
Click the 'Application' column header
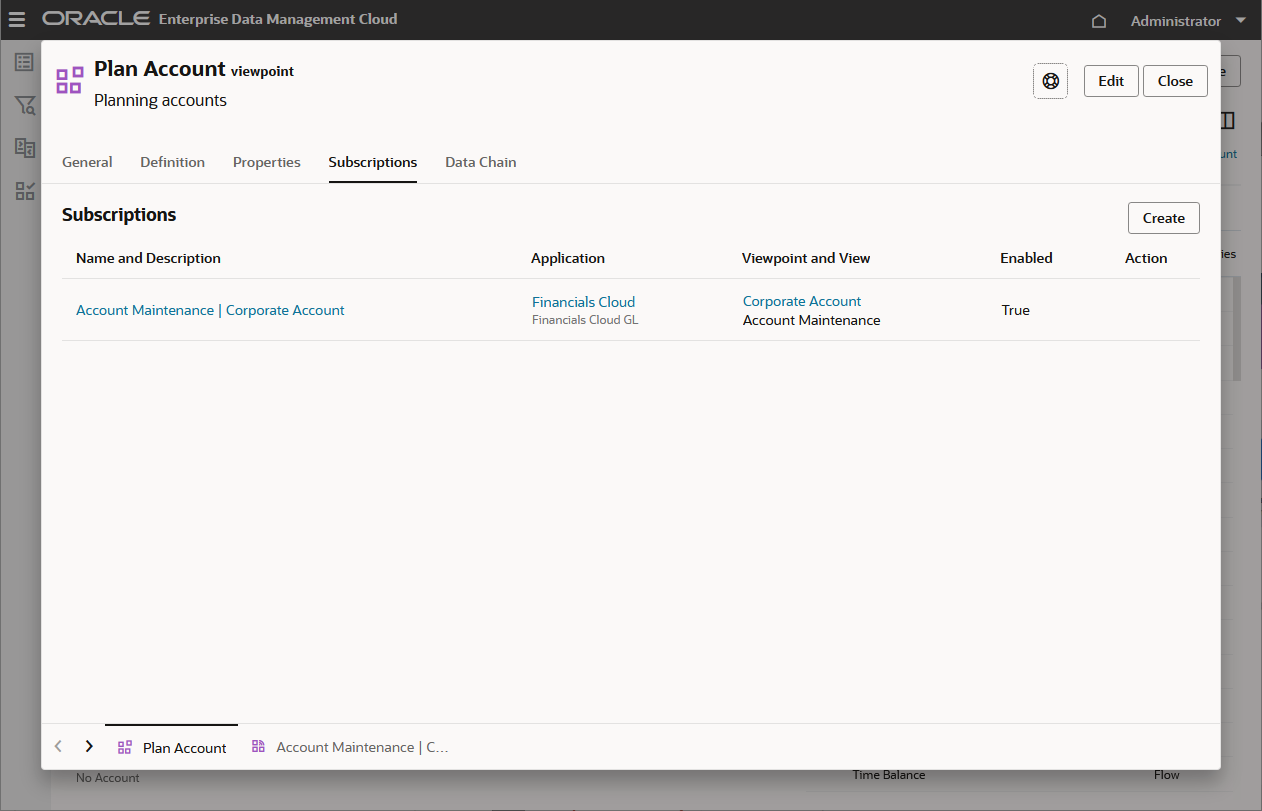[568, 258]
